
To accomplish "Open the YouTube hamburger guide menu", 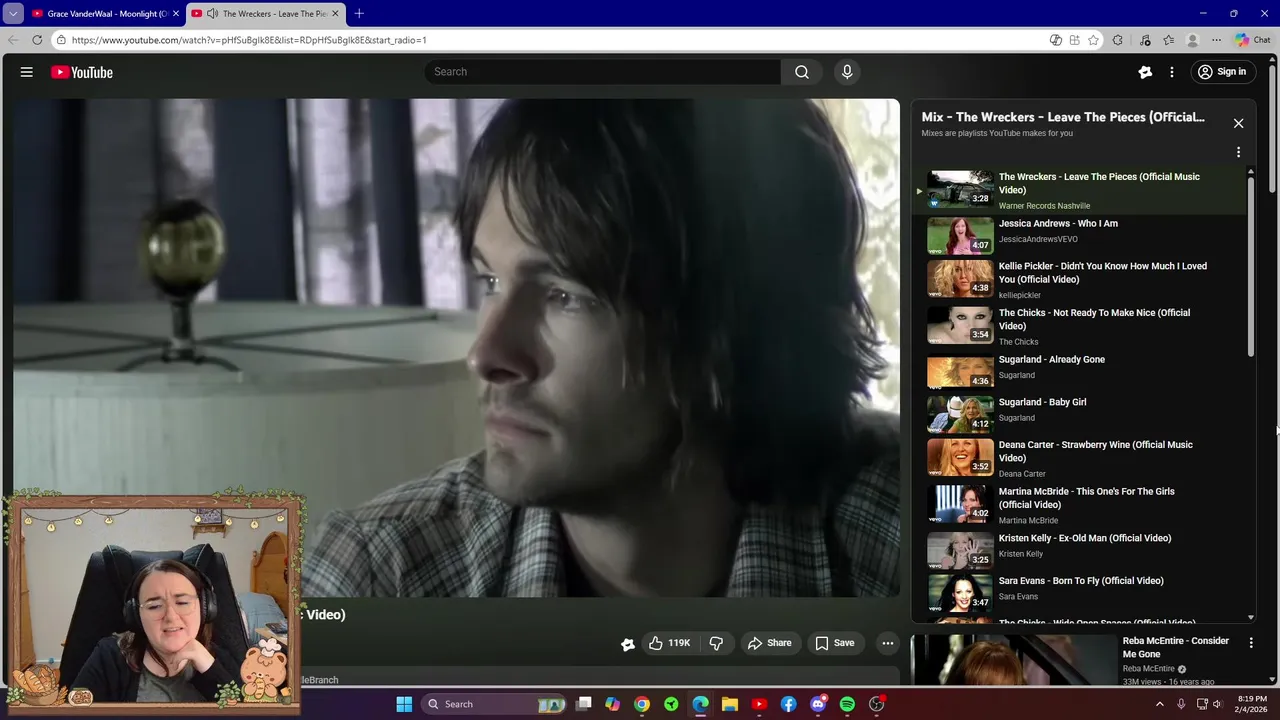I will pyautogui.click(x=27, y=72).
